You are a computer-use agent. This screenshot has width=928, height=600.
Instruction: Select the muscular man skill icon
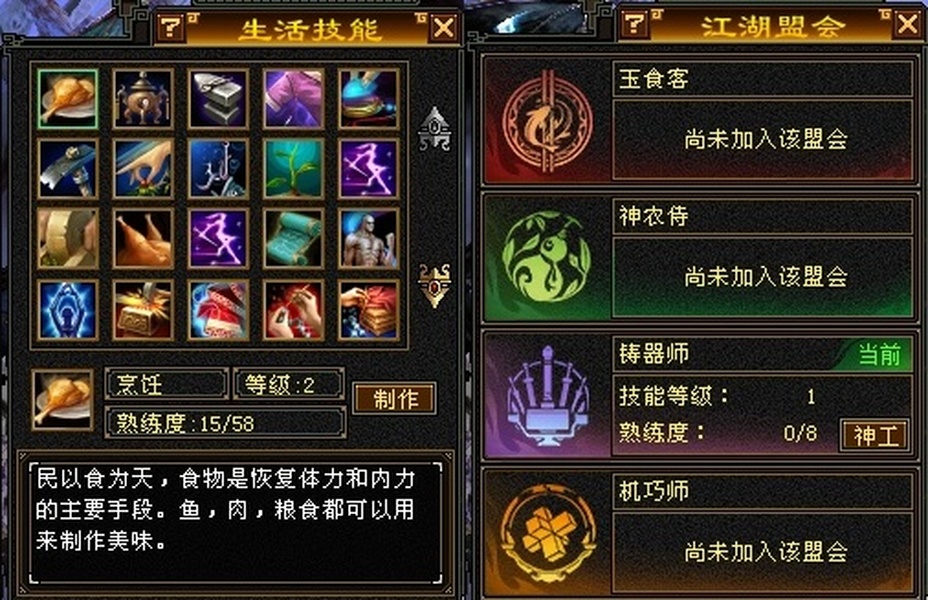point(369,239)
